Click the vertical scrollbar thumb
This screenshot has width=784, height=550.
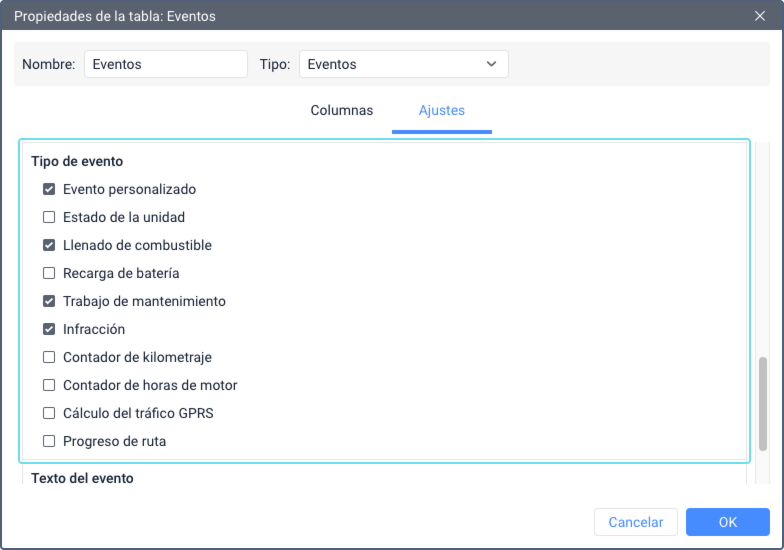coord(762,404)
